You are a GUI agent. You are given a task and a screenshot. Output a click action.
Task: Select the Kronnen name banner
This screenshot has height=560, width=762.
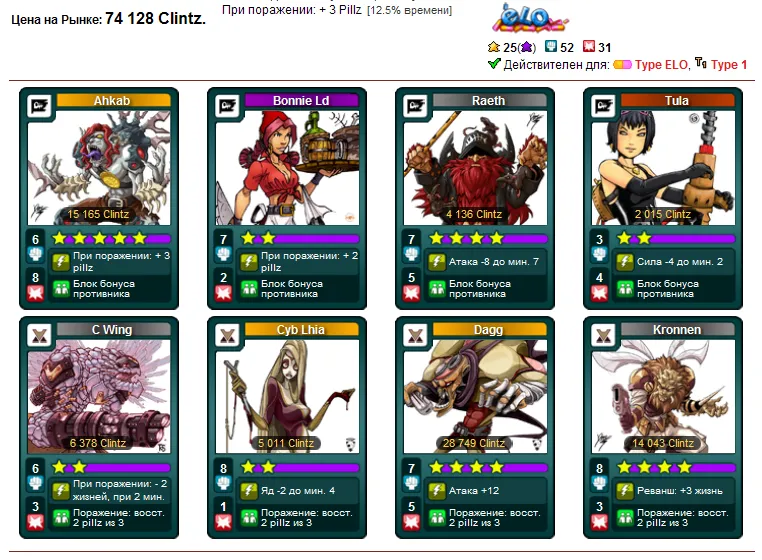(677, 329)
